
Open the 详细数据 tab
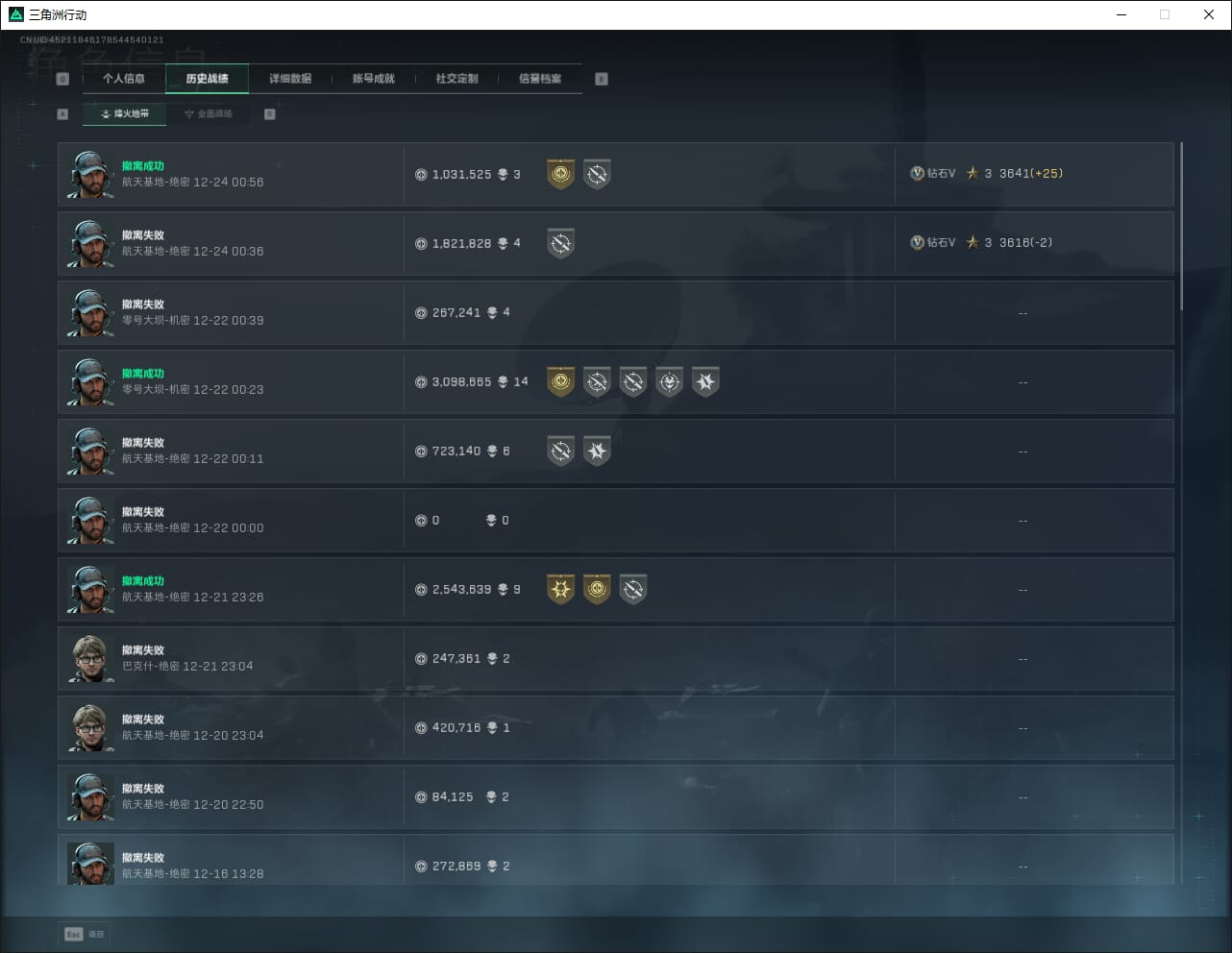(x=290, y=79)
